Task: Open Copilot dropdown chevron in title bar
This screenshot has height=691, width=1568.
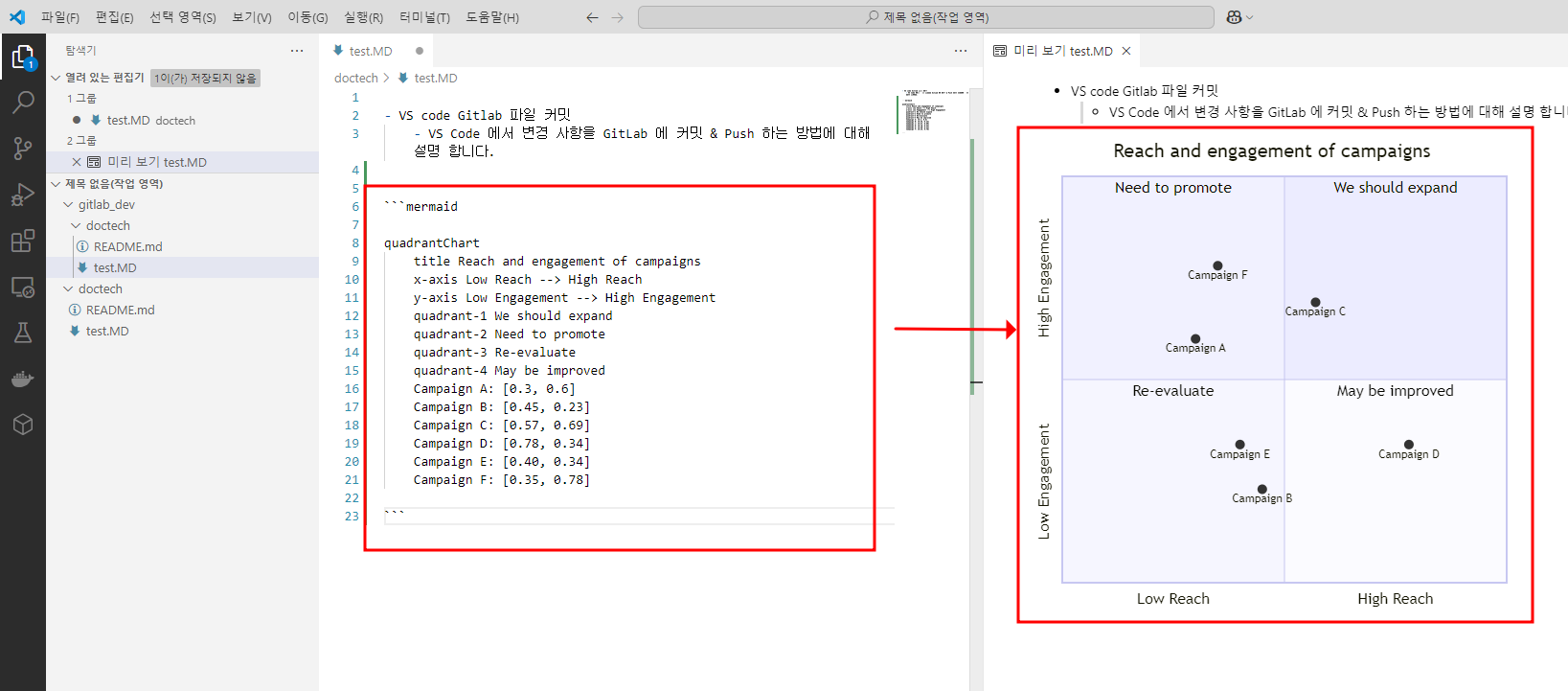Action: tap(1250, 17)
